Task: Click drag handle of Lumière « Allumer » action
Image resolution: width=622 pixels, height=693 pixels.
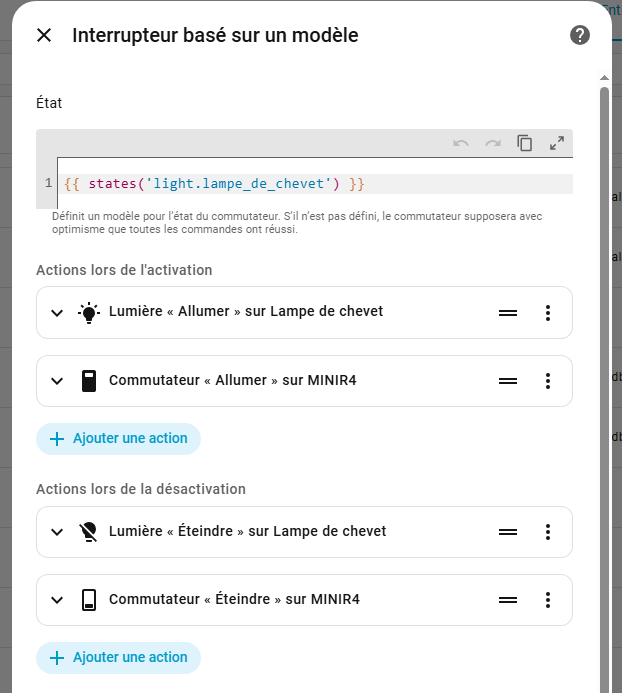Action: (508, 312)
